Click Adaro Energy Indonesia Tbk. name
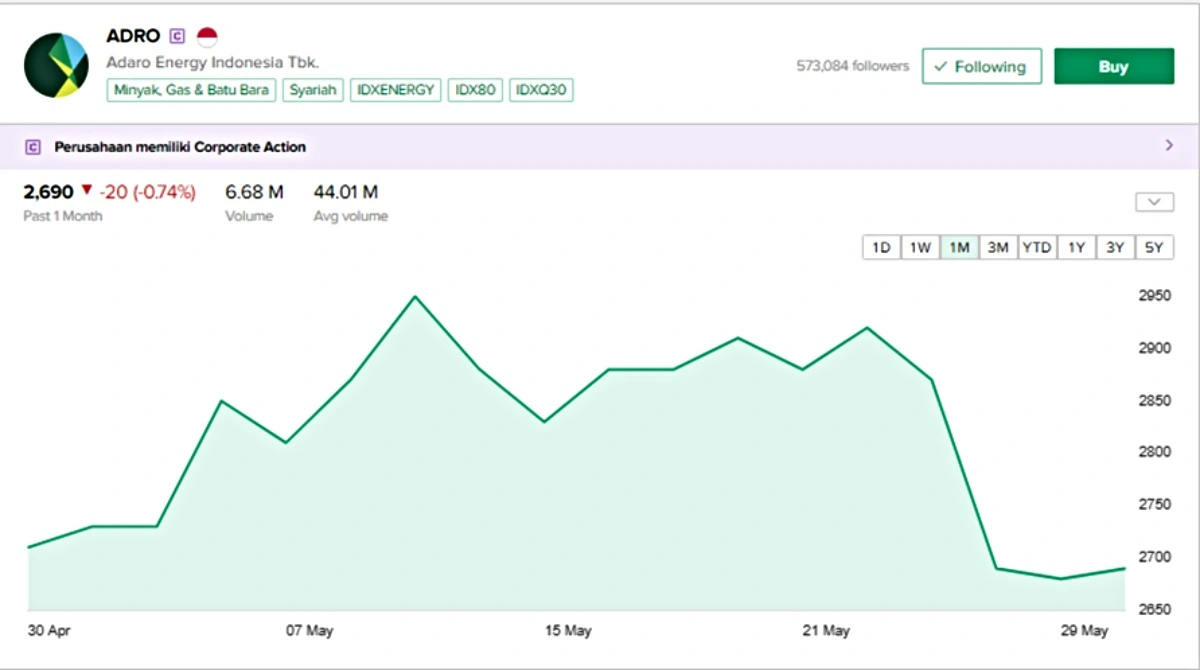Screen dimensions: 1200x670 point(213,62)
